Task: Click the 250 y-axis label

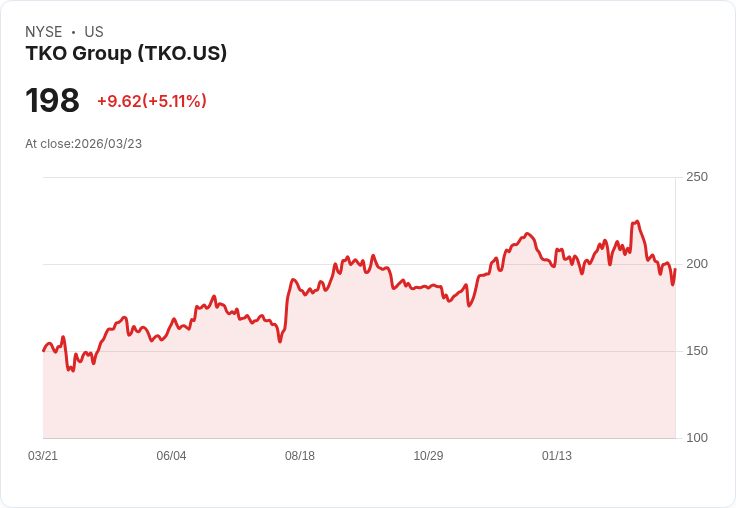Action: tap(696, 177)
